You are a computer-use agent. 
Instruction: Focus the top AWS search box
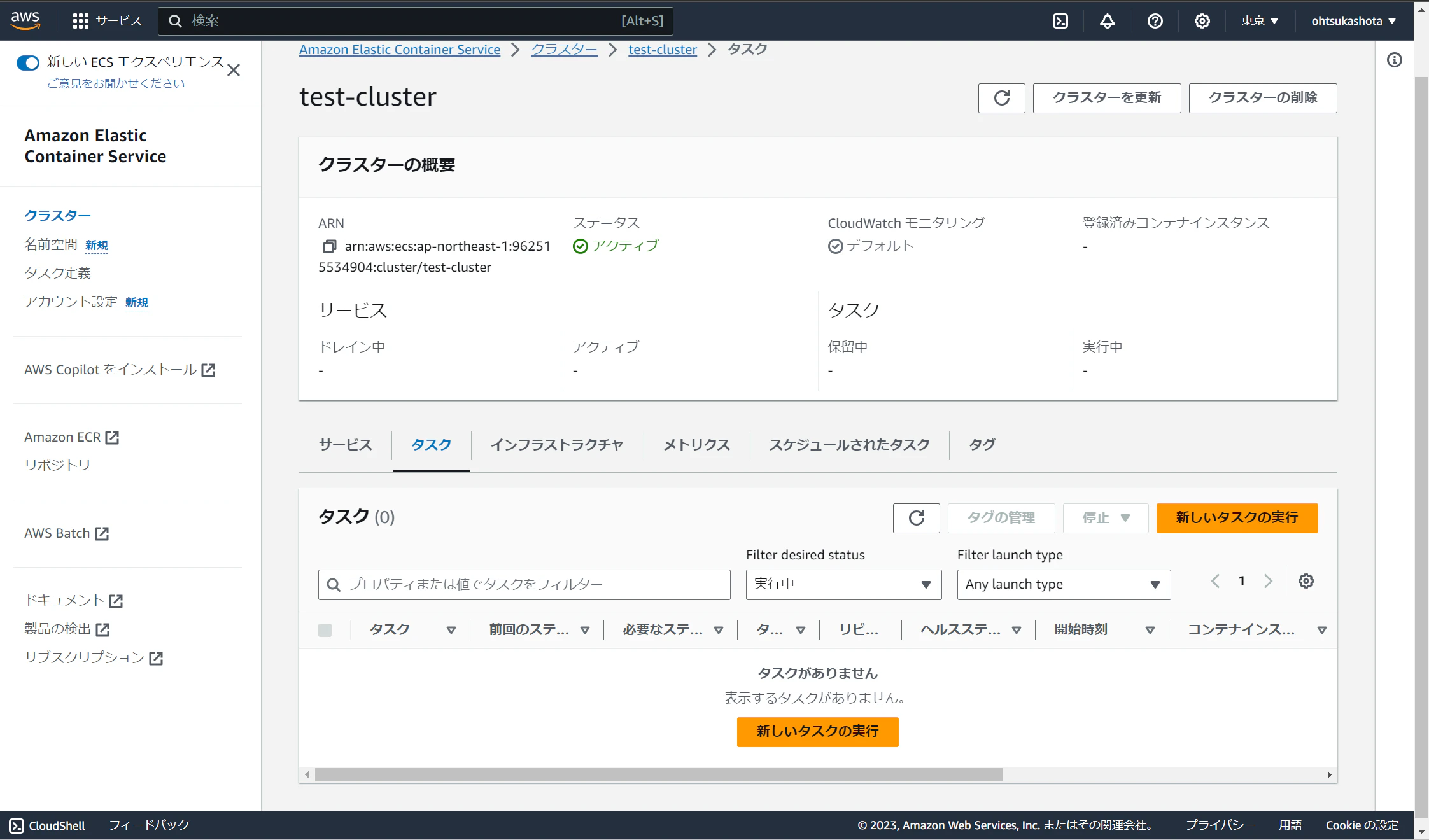point(416,21)
